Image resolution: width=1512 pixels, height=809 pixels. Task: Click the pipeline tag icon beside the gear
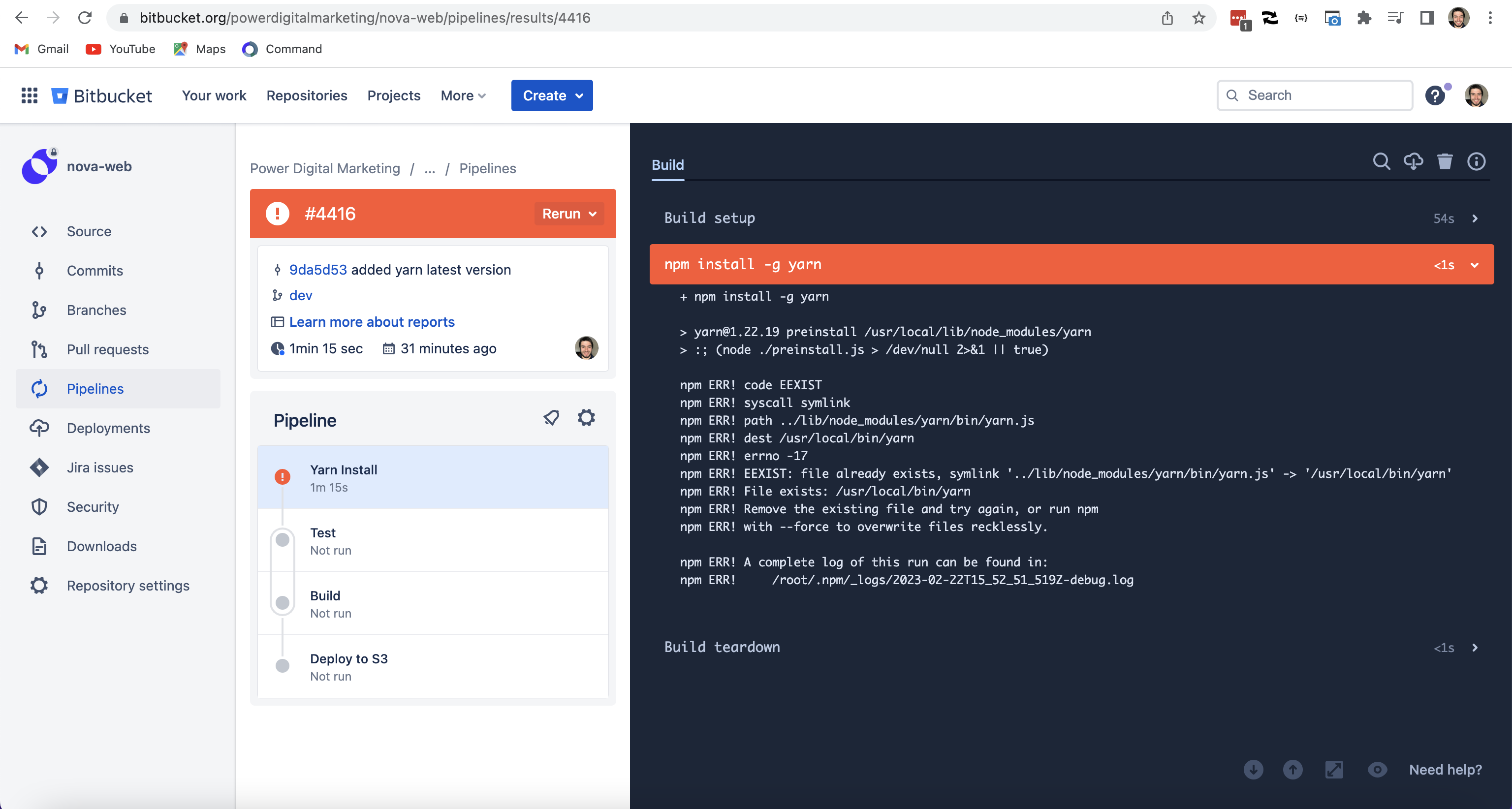pyautogui.click(x=551, y=418)
